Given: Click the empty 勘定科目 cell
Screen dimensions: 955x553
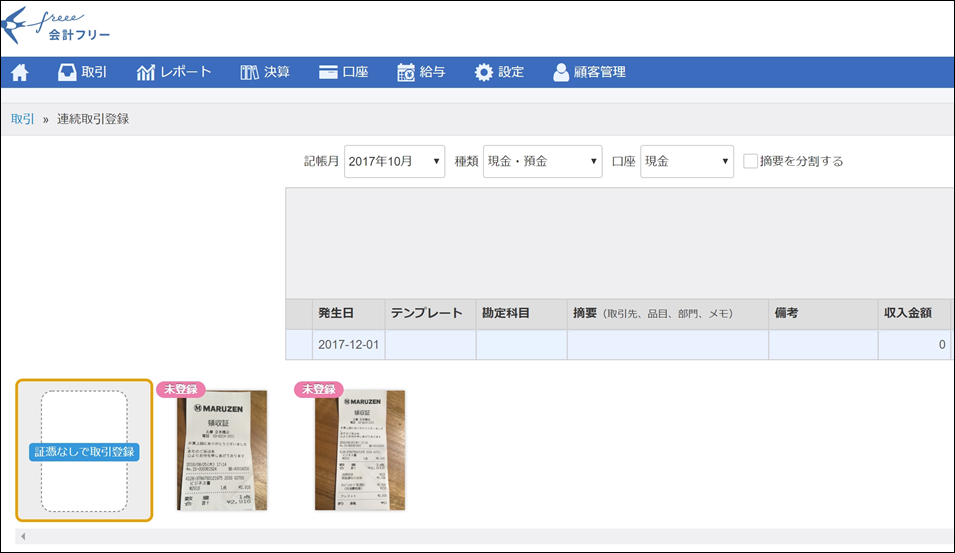Looking at the screenshot, I should pos(521,345).
